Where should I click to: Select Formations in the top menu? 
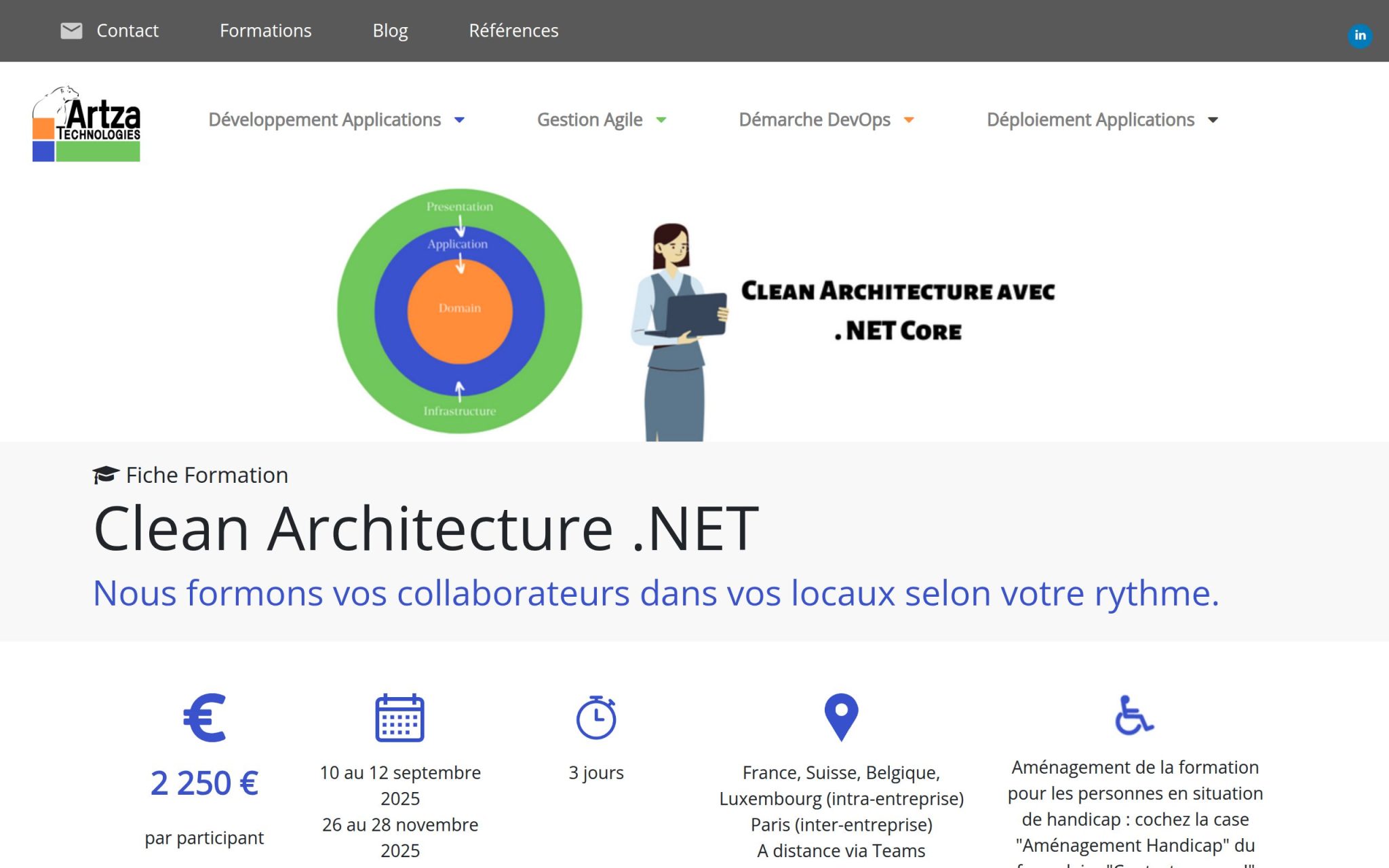[x=265, y=30]
